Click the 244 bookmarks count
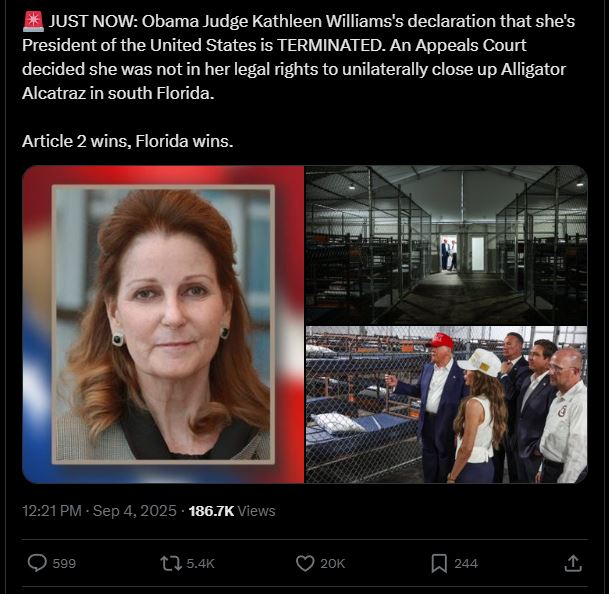The width and height of the screenshot is (609, 594). click(x=466, y=564)
